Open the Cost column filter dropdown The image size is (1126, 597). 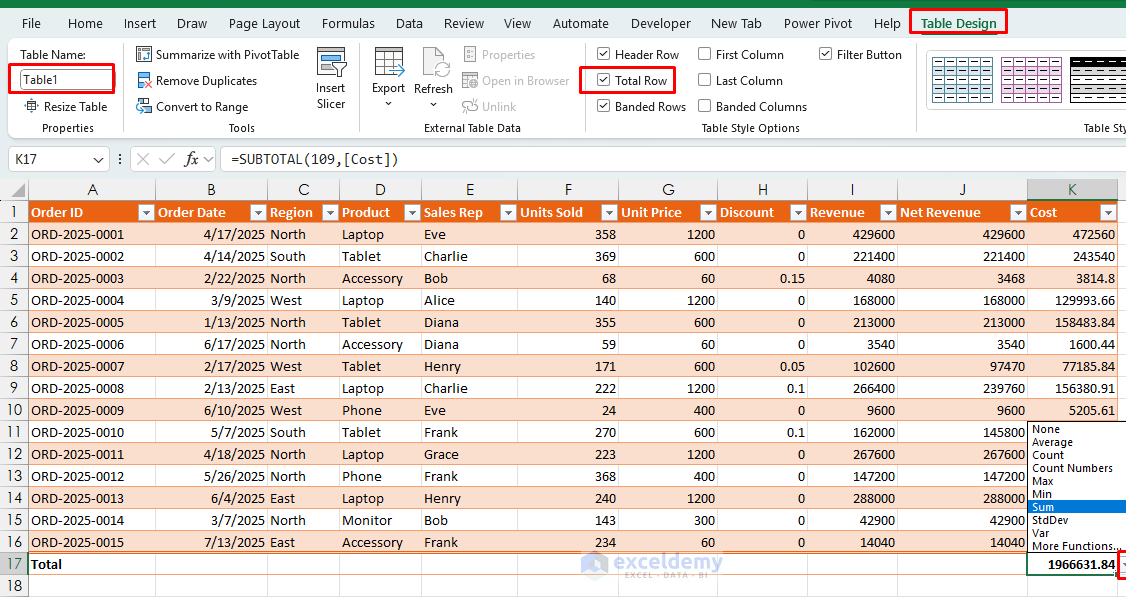pyautogui.click(x=1108, y=213)
